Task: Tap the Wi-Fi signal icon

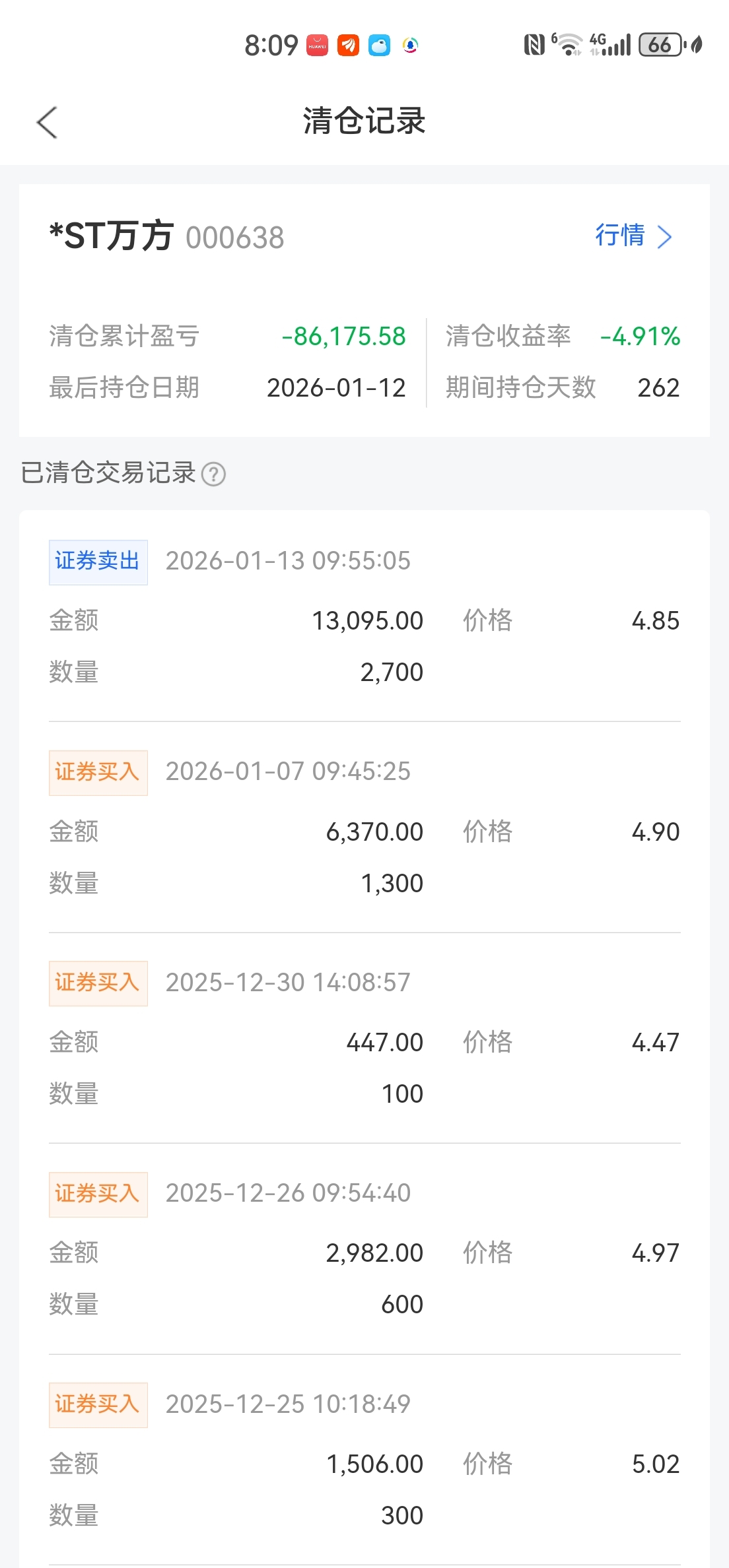Action: [x=567, y=45]
